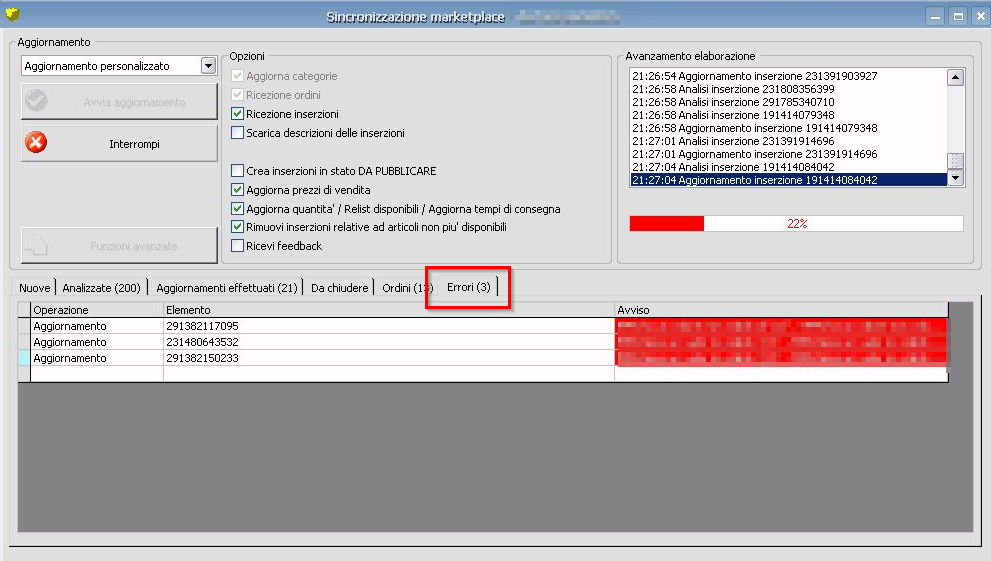Click log list scroll down arrow

pos(955,178)
